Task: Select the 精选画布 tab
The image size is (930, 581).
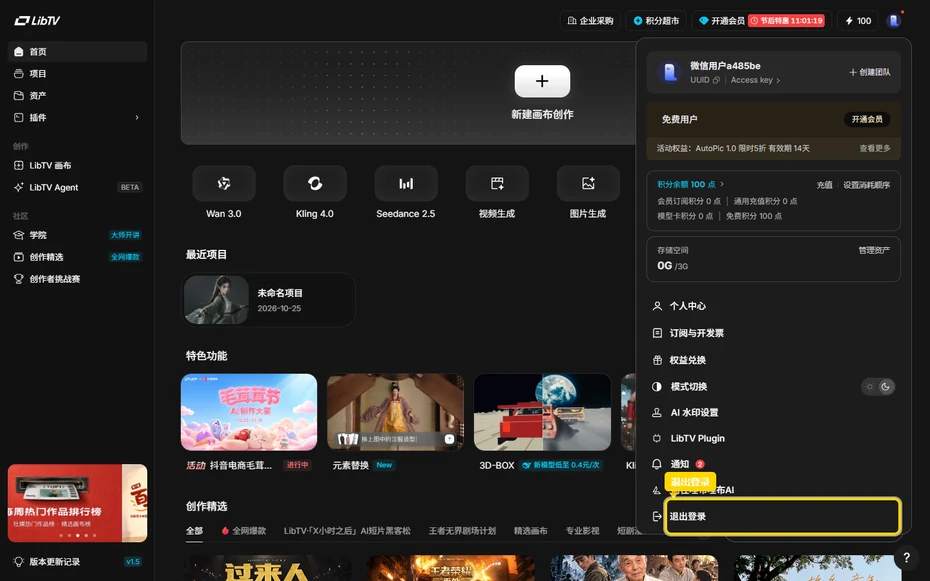Action: point(530,531)
